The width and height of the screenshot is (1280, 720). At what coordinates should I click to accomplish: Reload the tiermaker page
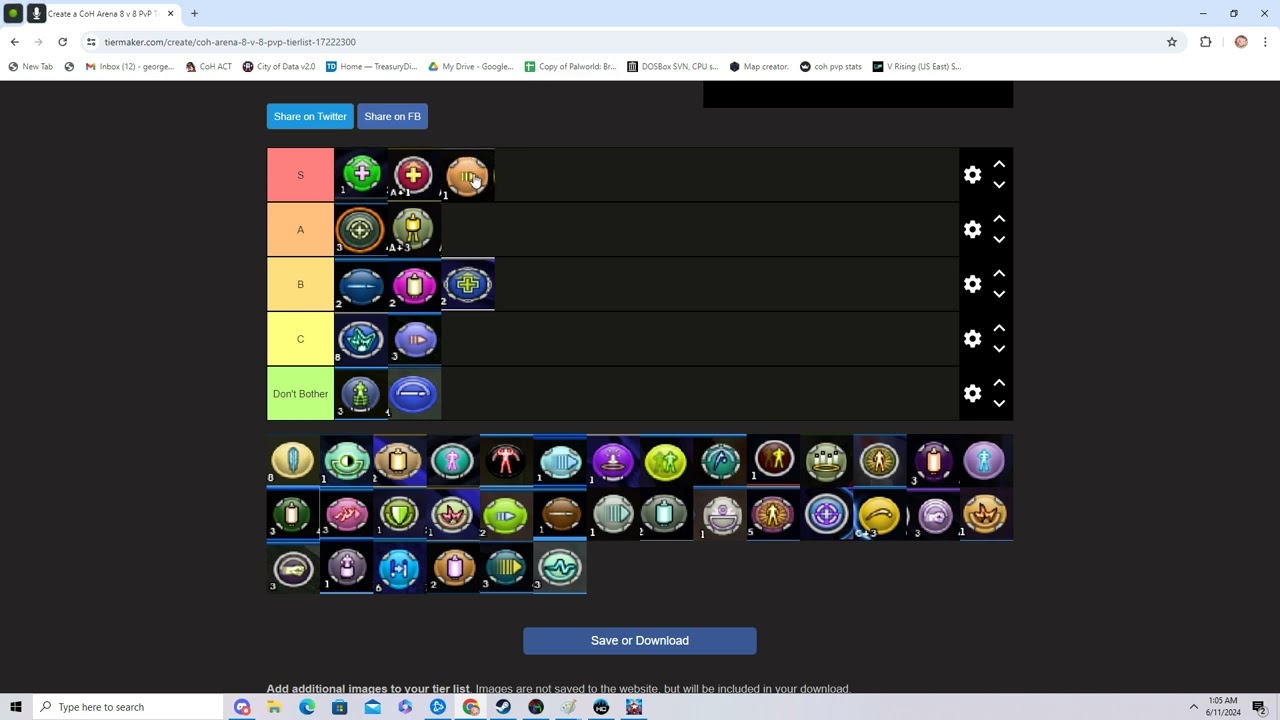click(62, 42)
